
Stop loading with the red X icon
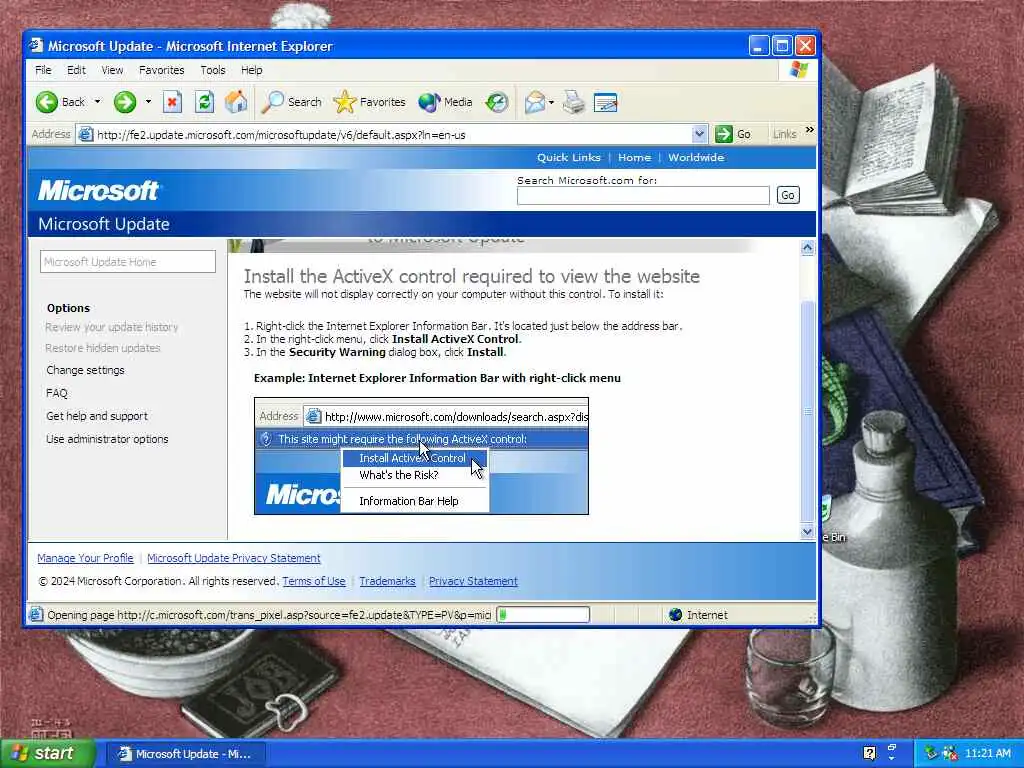click(172, 102)
